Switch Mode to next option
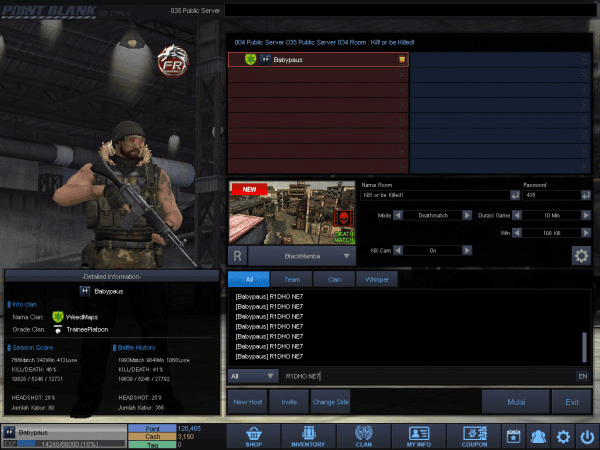The width and height of the screenshot is (600, 450). pos(467,215)
